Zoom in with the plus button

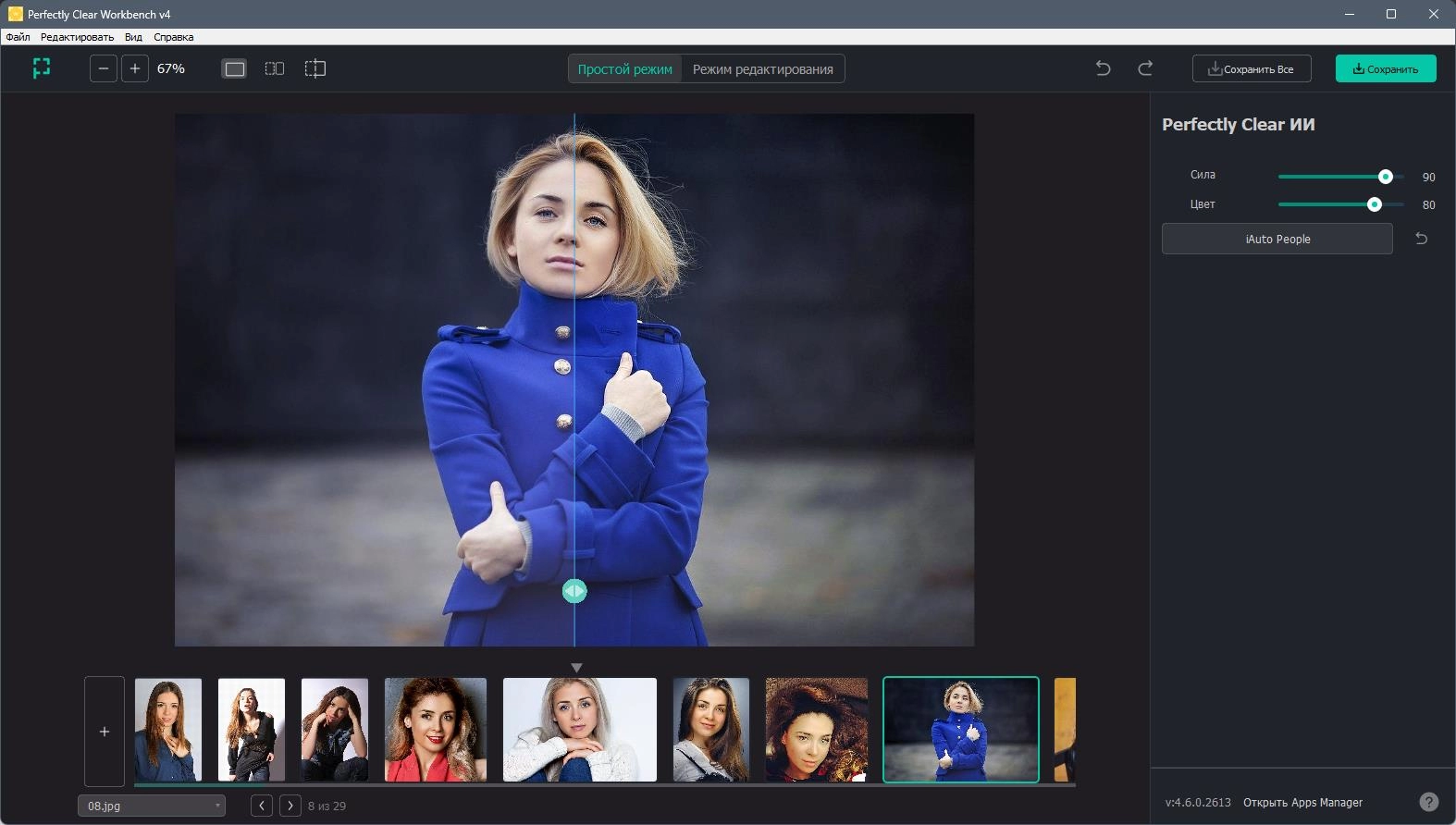[x=135, y=68]
